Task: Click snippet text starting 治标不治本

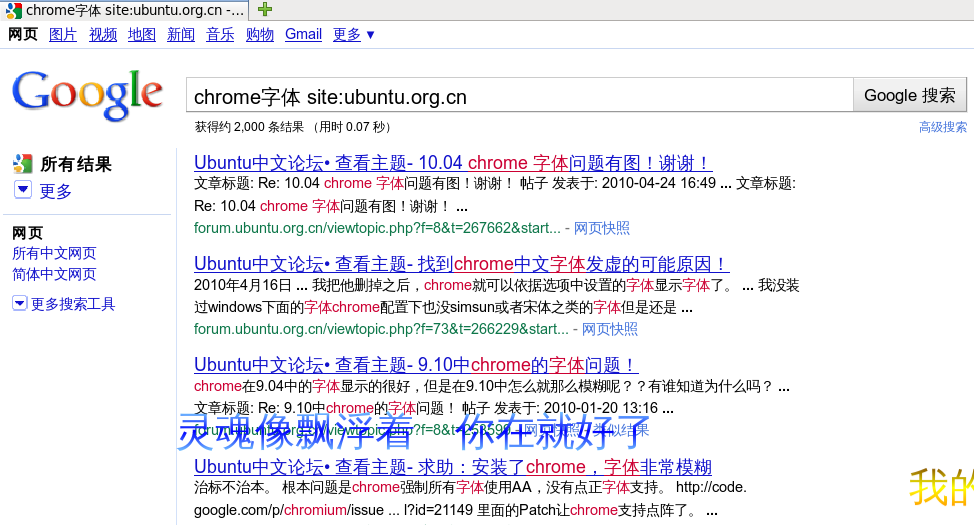Action: pos(470,488)
